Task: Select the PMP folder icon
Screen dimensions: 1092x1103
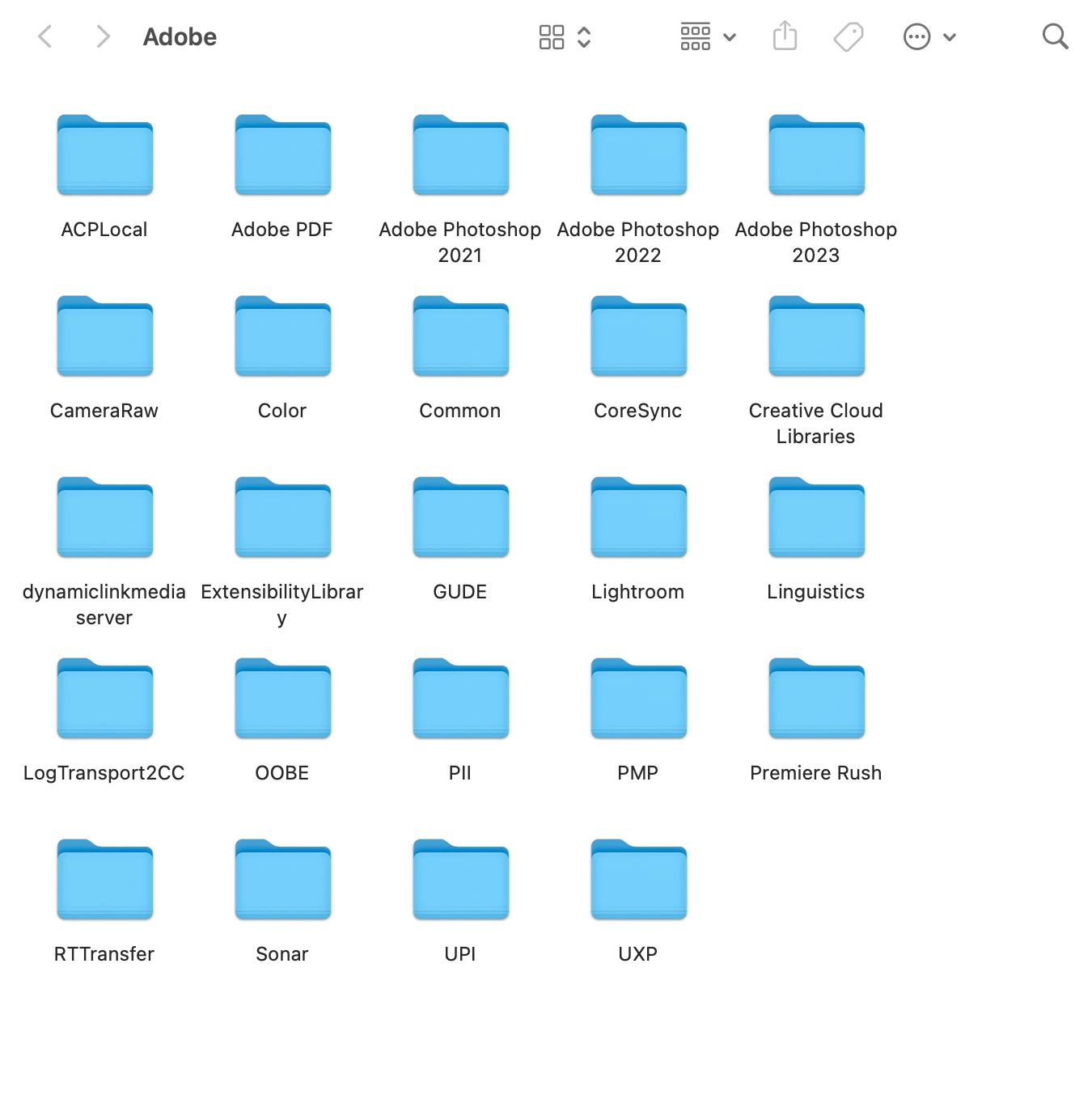Action: tap(639, 699)
